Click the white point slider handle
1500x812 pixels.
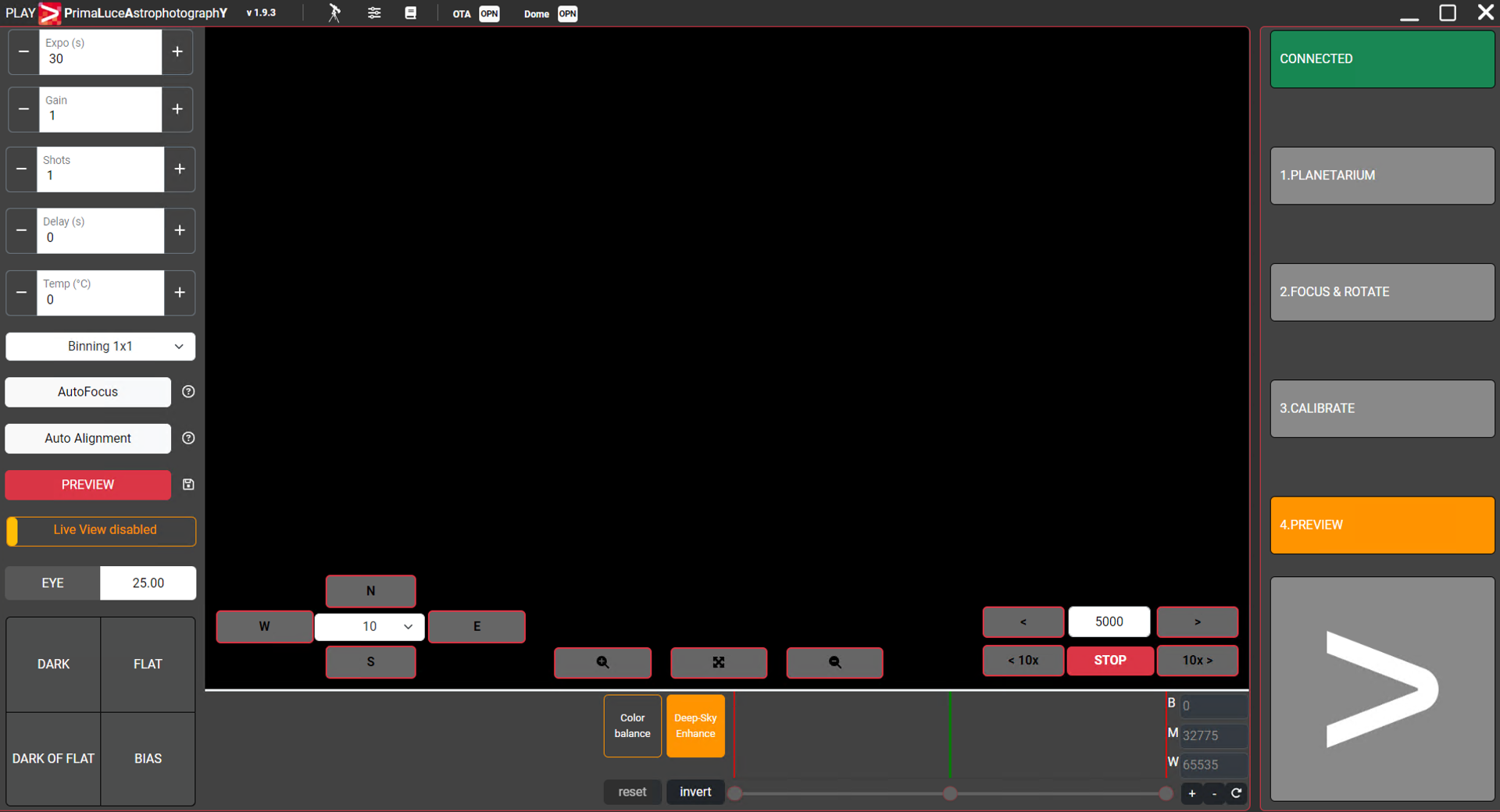1166,793
